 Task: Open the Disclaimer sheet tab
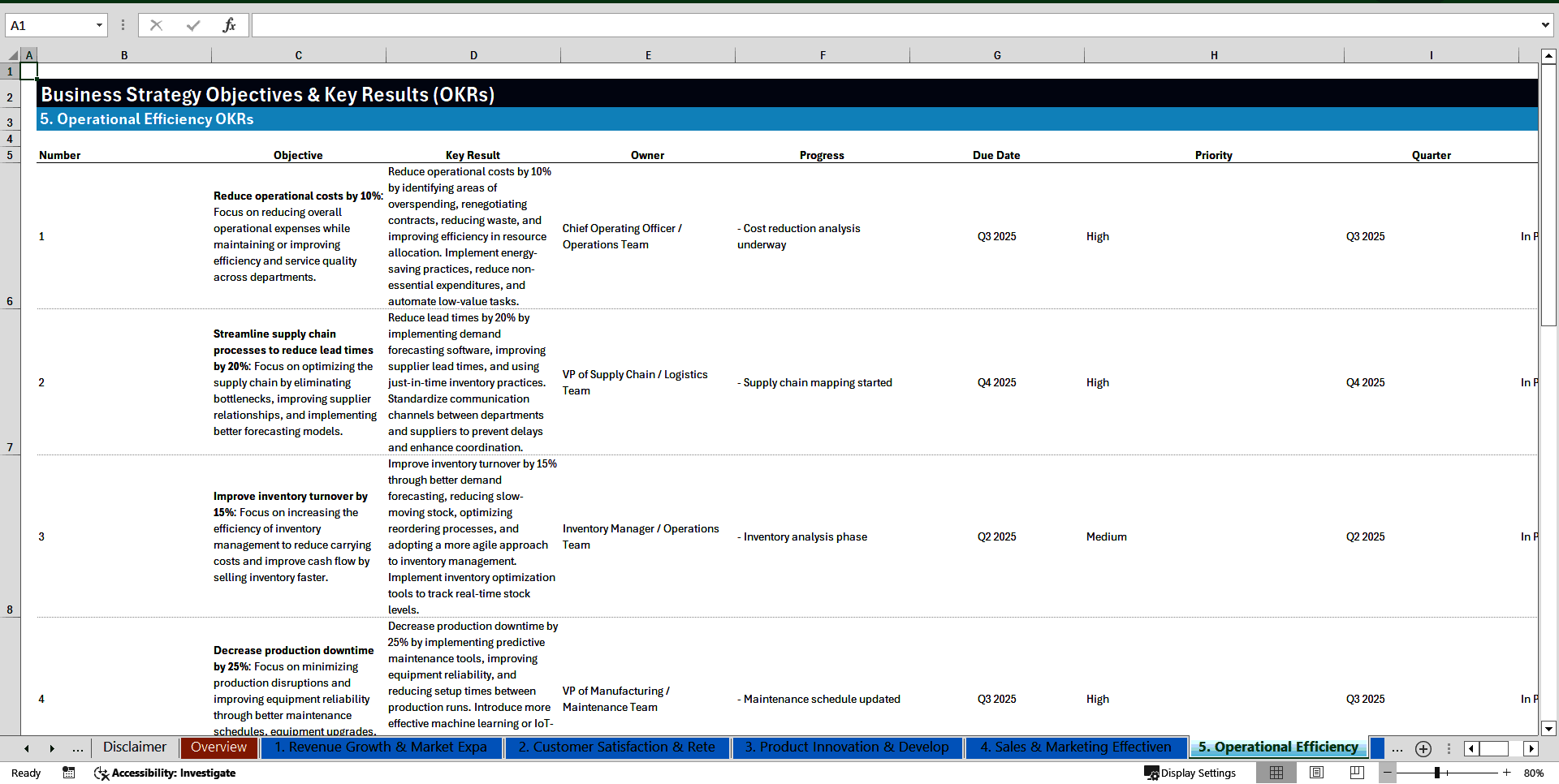tap(134, 747)
